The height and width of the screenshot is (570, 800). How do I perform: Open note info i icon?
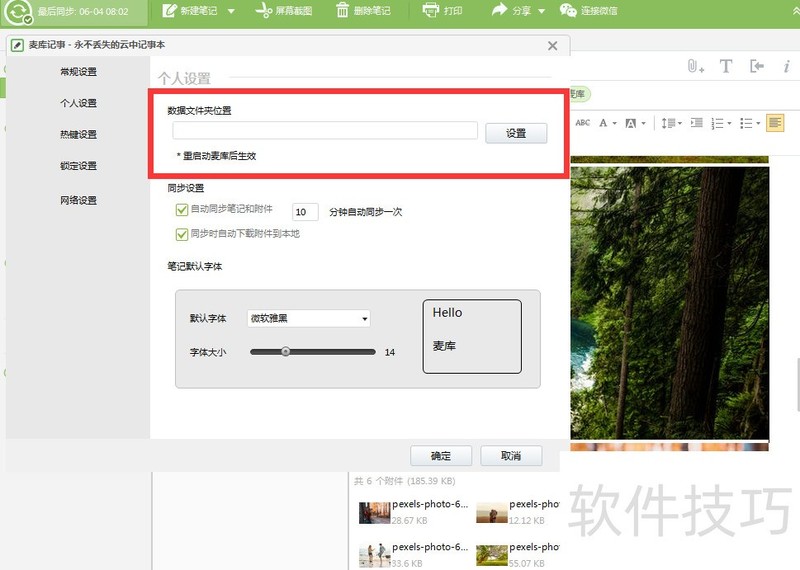click(x=786, y=66)
